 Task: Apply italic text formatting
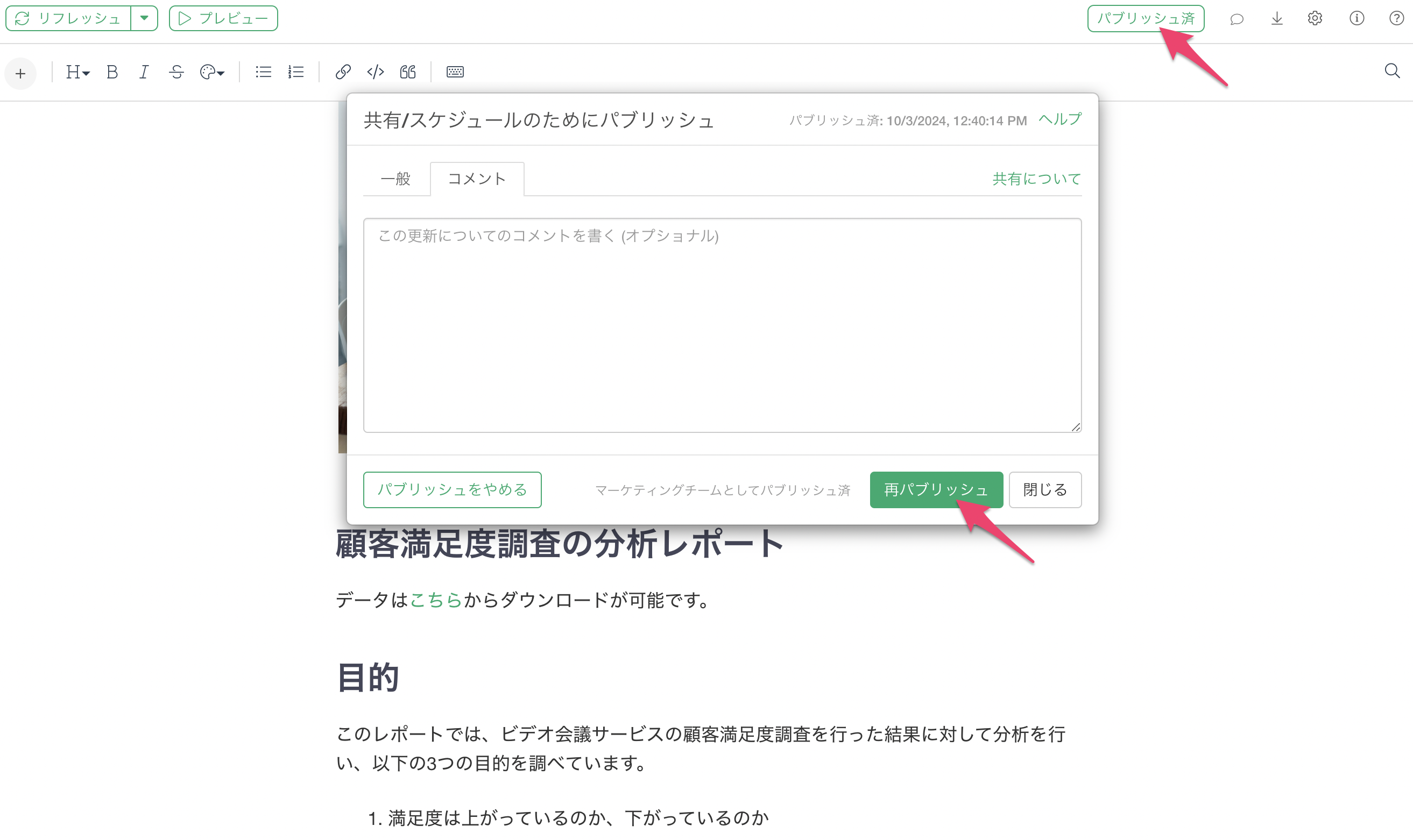(x=144, y=72)
